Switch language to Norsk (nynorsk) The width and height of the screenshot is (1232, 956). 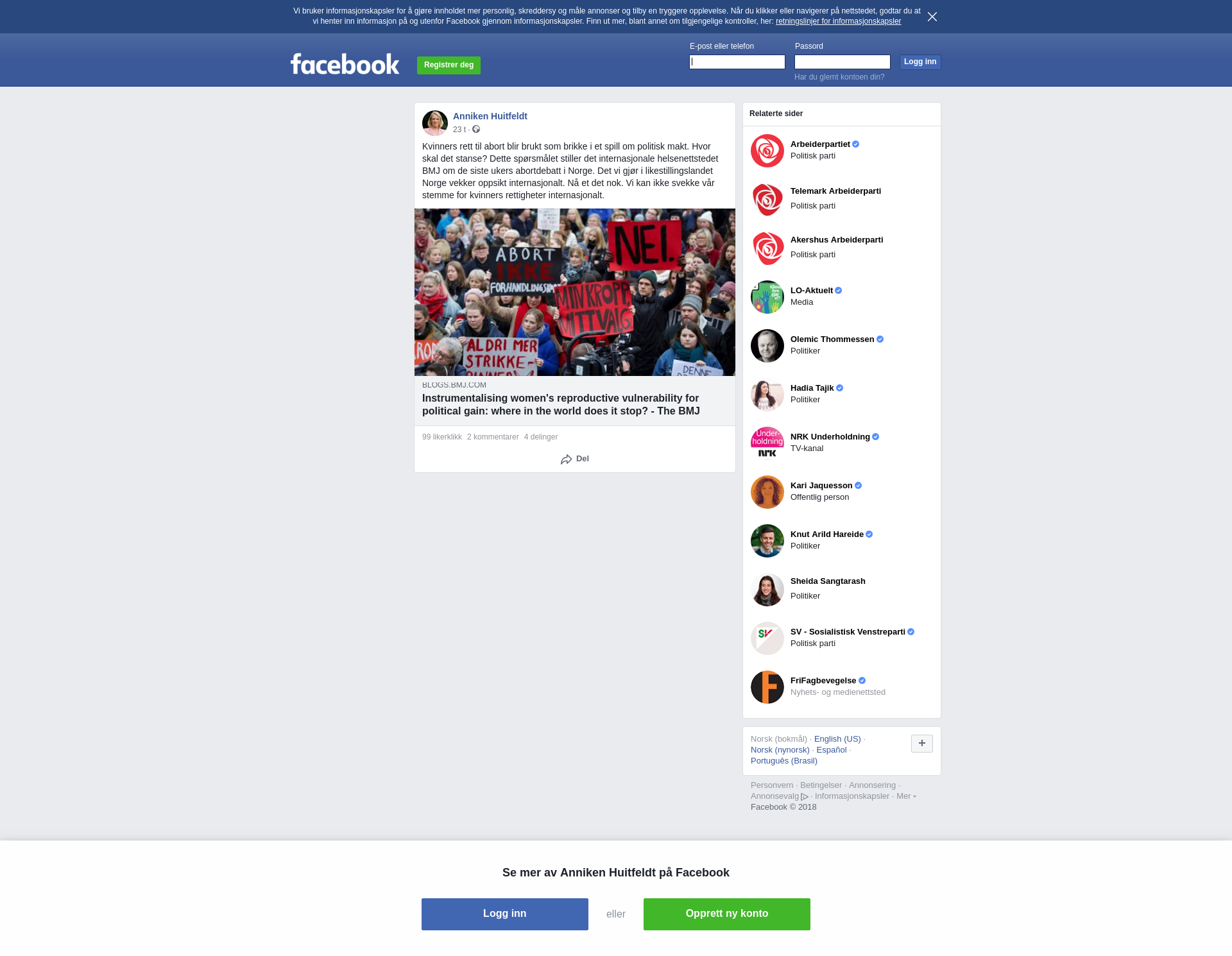pos(780,750)
